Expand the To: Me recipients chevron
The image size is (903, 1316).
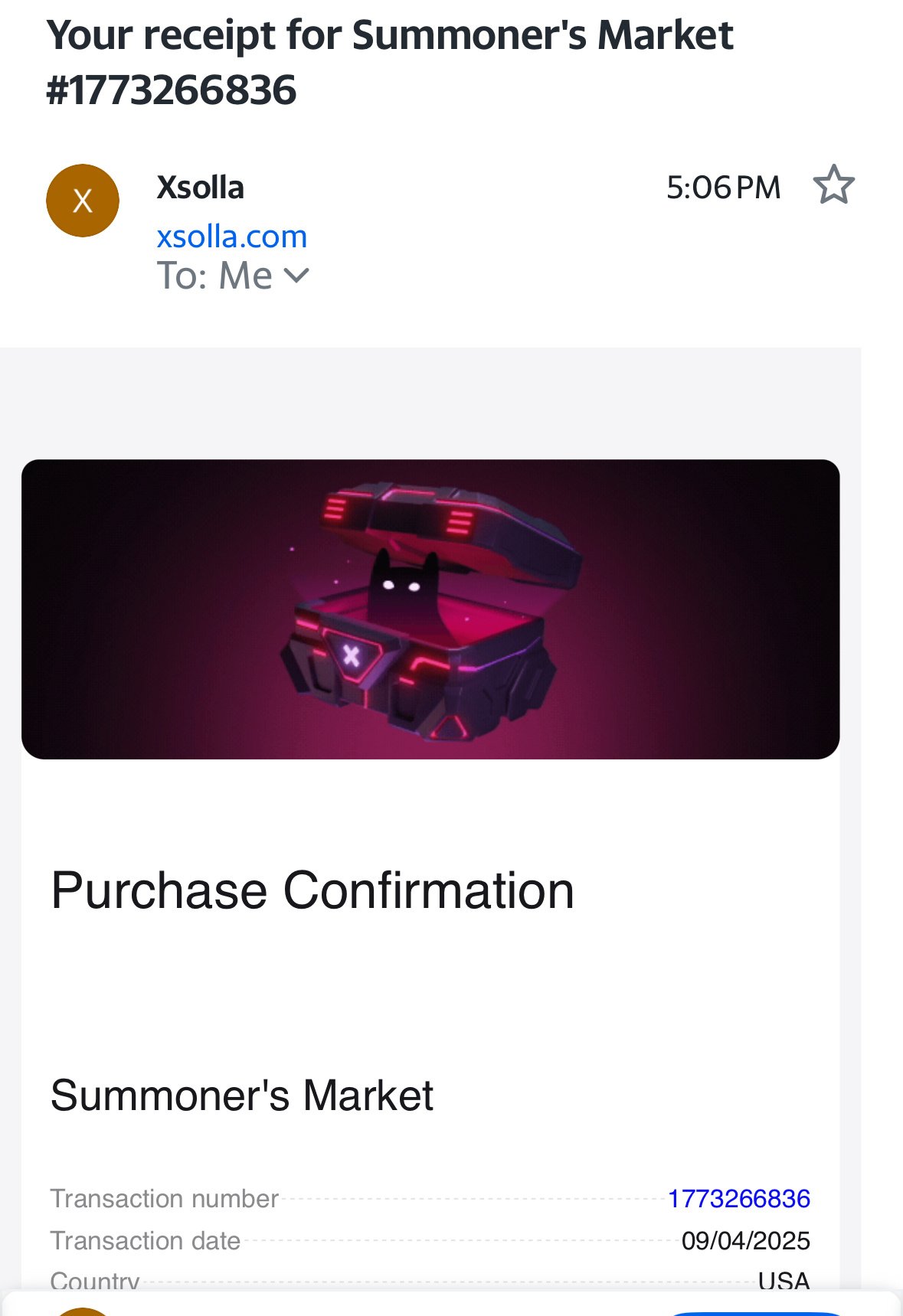[296, 275]
